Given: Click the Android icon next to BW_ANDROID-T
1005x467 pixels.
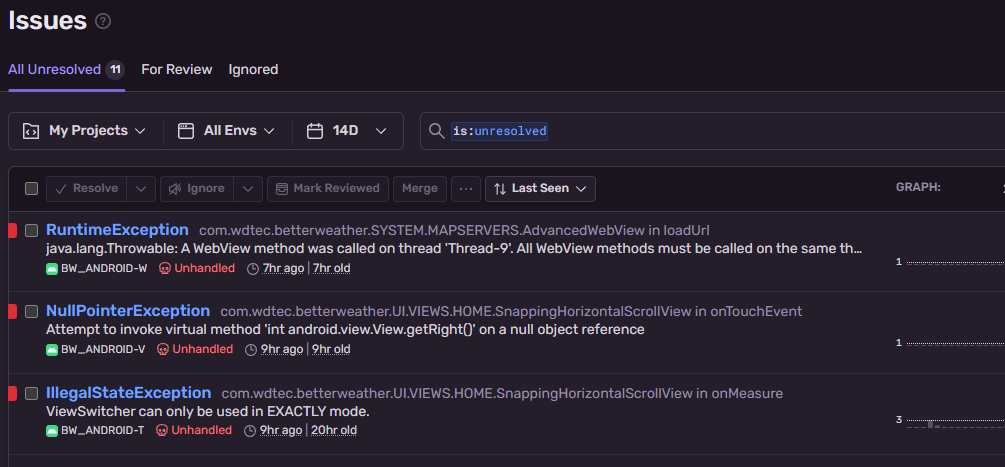Looking at the screenshot, I should coord(52,430).
